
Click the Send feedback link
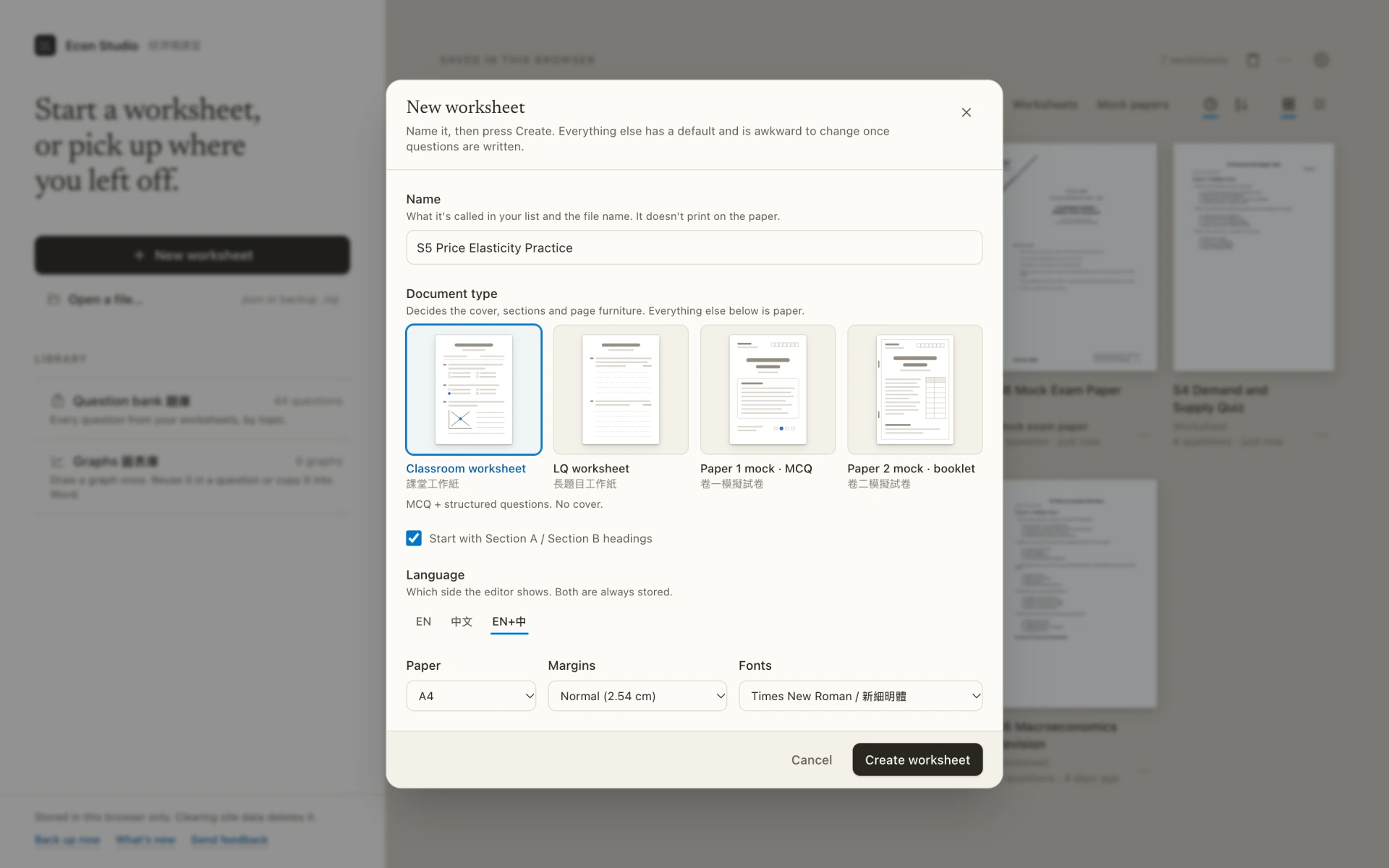tap(229, 840)
